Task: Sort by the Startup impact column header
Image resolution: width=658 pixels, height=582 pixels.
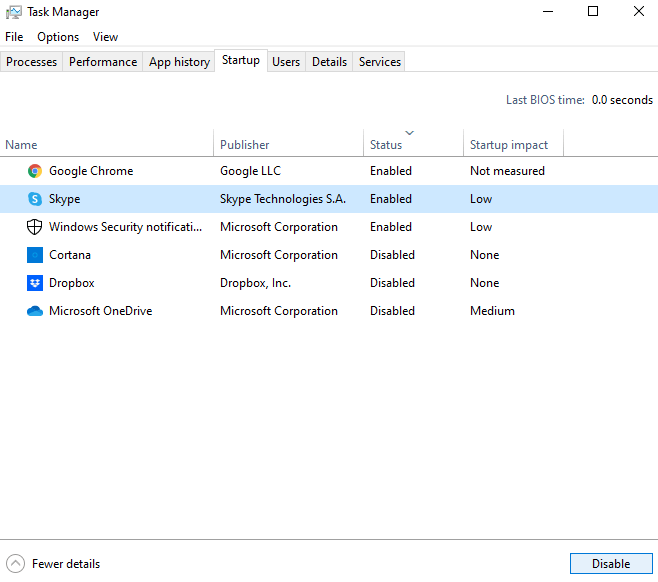Action: click(x=513, y=144)
